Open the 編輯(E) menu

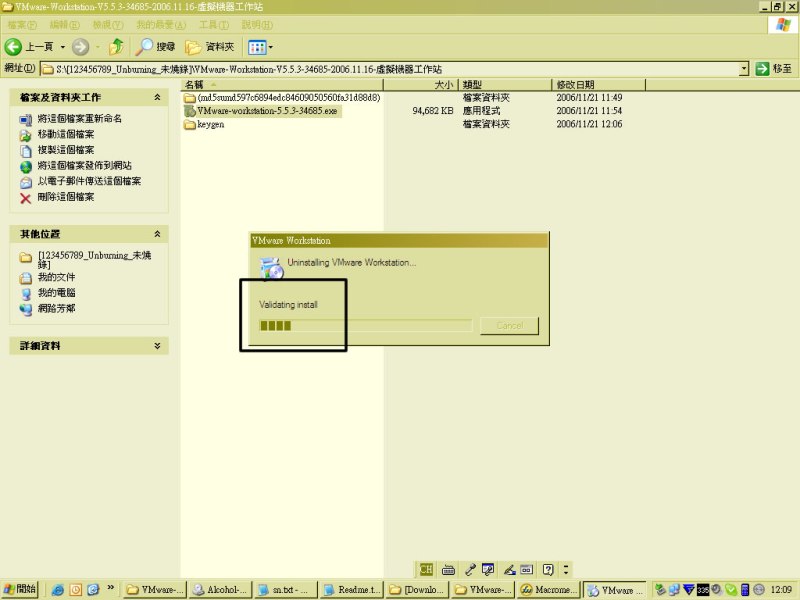coord(64,24)
